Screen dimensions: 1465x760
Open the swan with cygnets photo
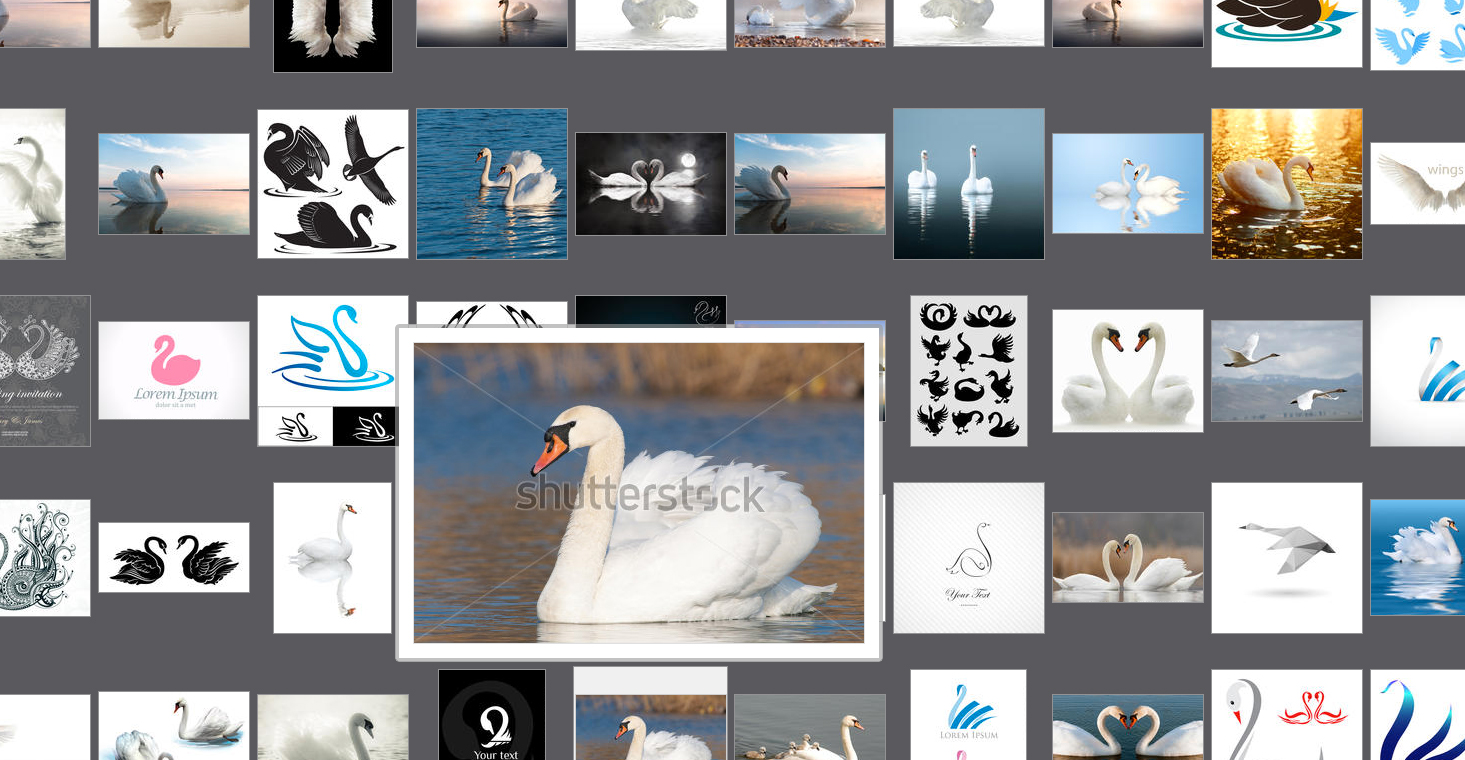click(810, 728)
